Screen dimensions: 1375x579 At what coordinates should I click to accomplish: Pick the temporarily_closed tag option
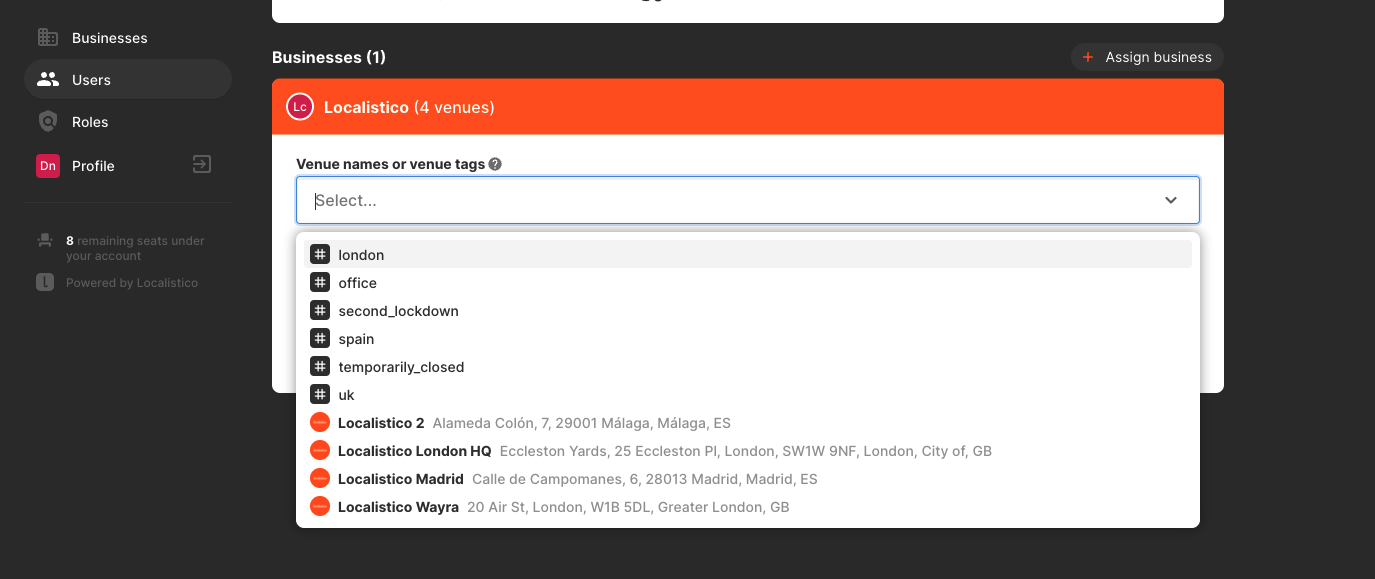(748, 367)
